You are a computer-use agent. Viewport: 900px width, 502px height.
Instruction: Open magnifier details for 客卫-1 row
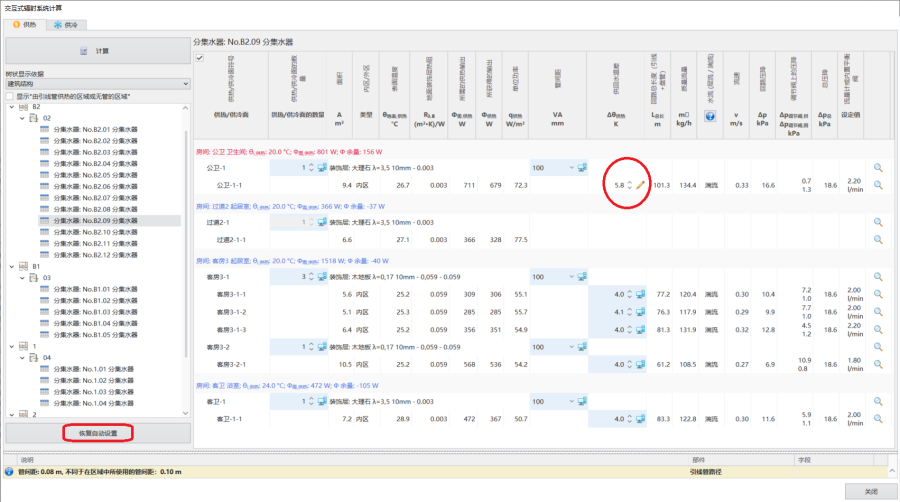[878, 401]
